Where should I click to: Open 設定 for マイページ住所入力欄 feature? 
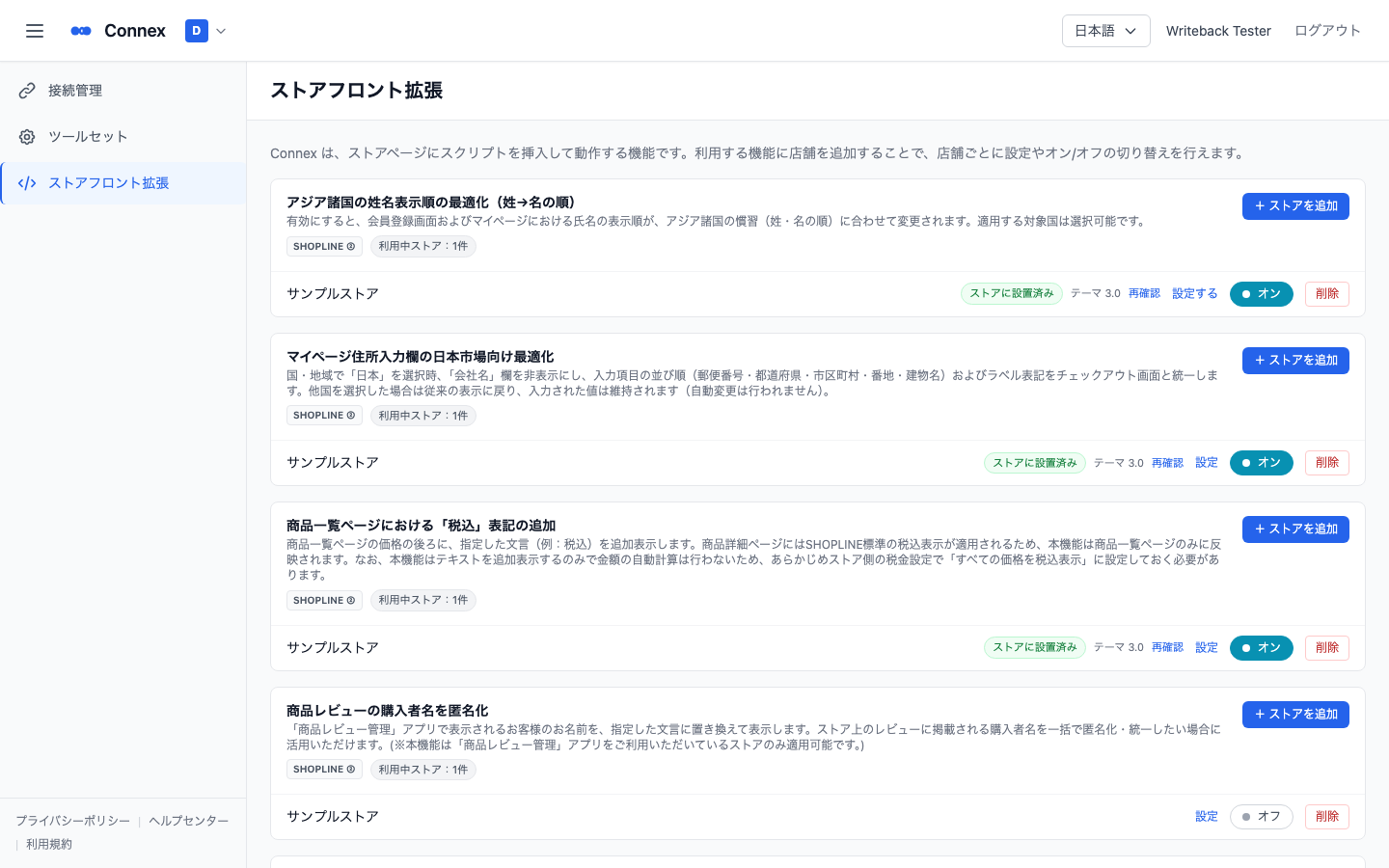tap(1207, 463)
